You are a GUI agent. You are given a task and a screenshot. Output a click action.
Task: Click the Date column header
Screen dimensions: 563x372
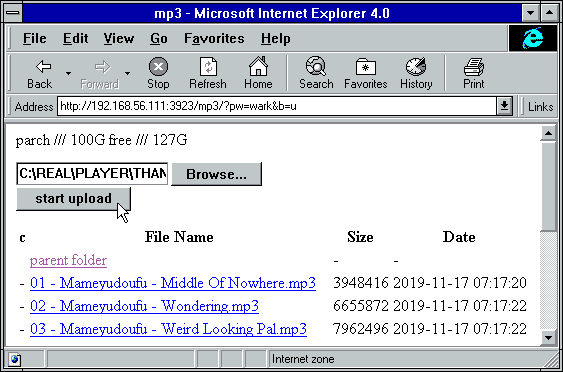[x=459, y=237]
